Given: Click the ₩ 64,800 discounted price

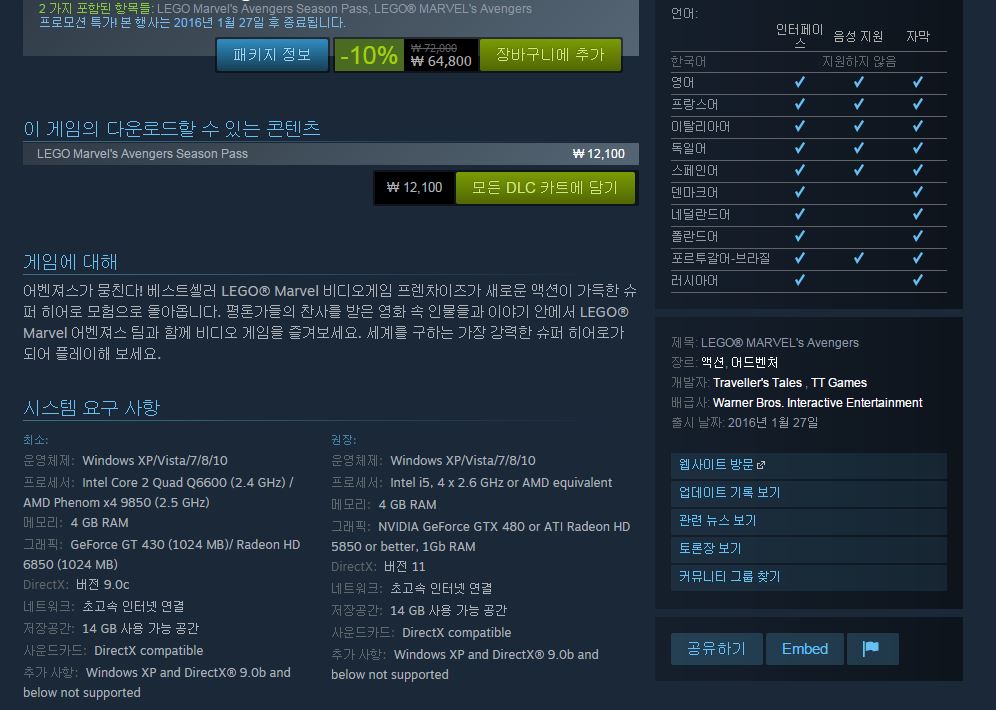Looking at the screenshot, I should (441, 61).
